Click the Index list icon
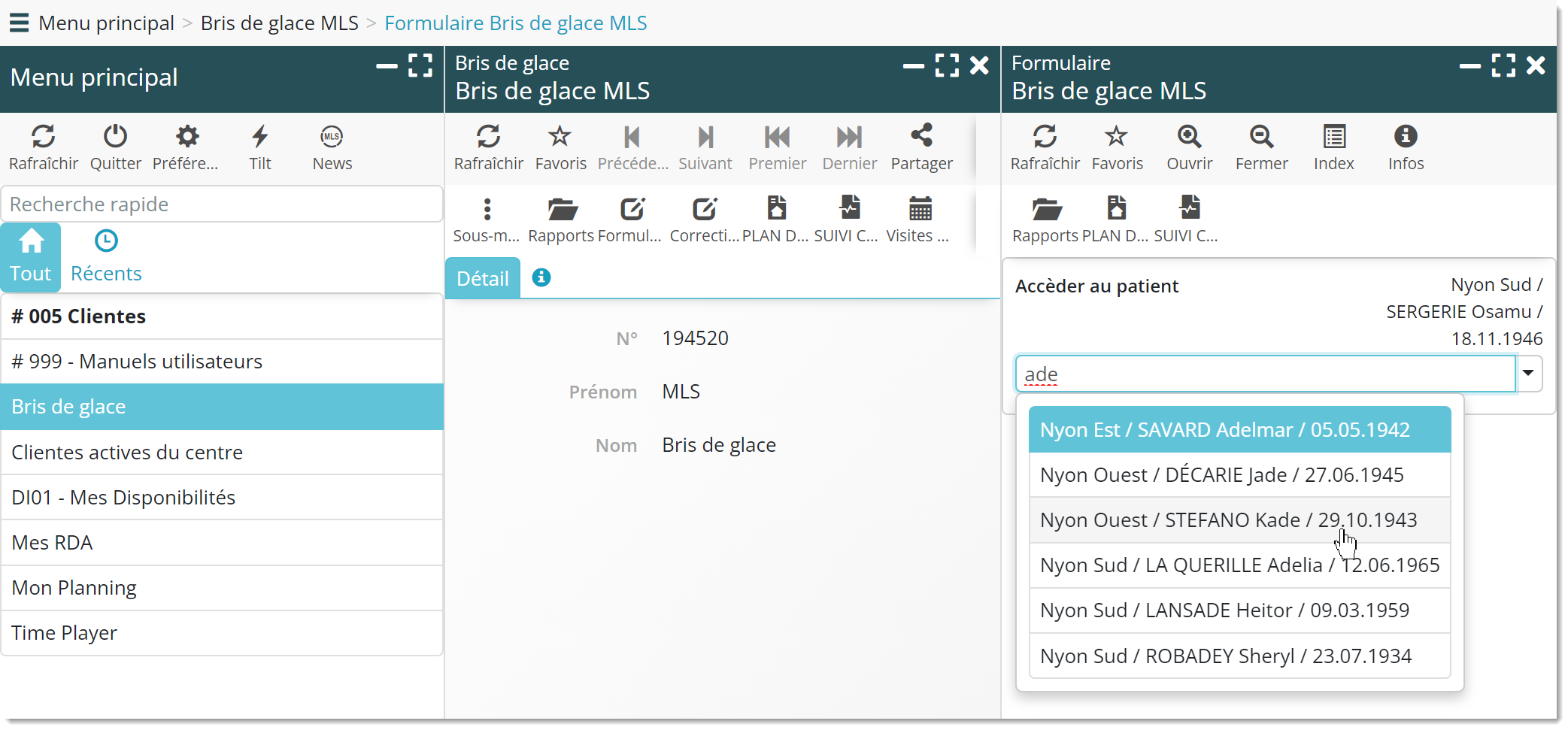The height and width of the screenshot is (730, 1568). (x=1333, y=137)
